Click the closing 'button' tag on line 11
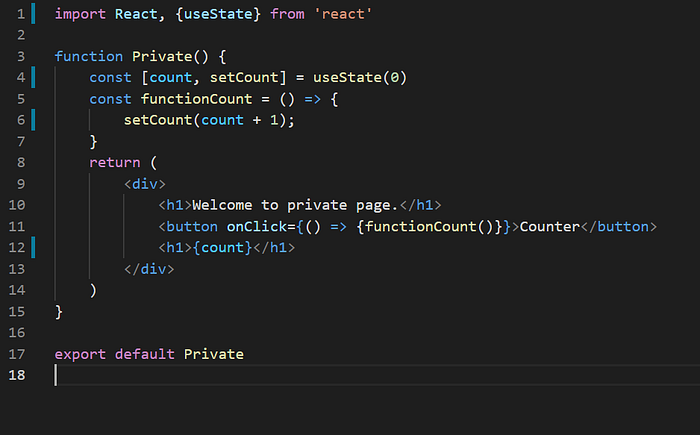Viewport: 700px width, 435px height. point(619,226)
